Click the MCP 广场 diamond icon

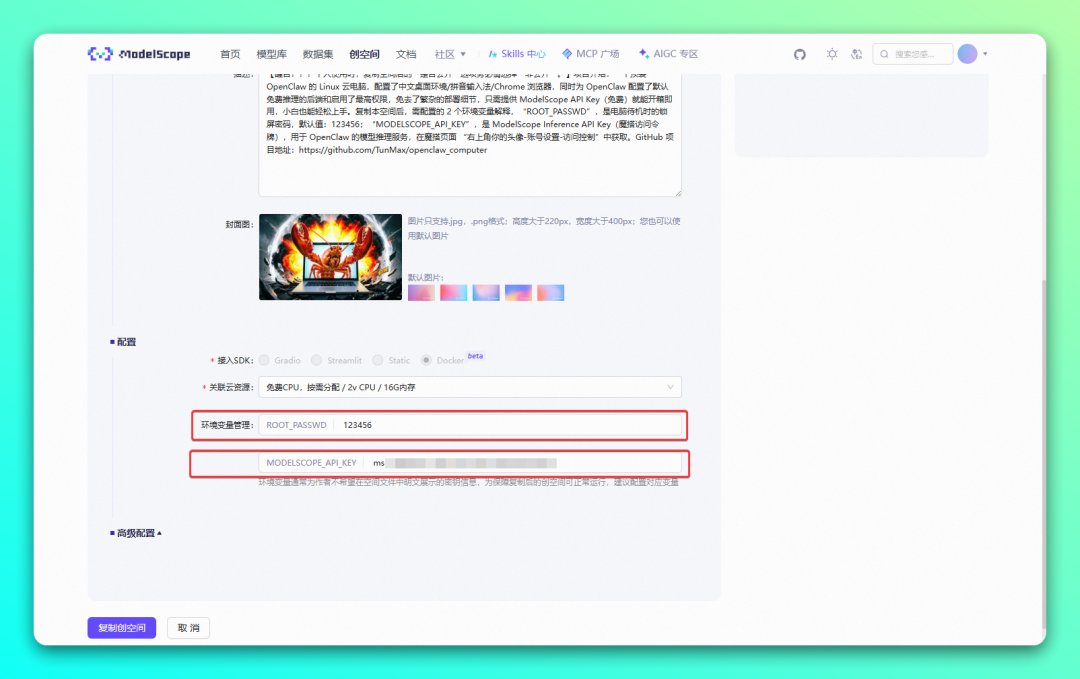tap(567, 54)
